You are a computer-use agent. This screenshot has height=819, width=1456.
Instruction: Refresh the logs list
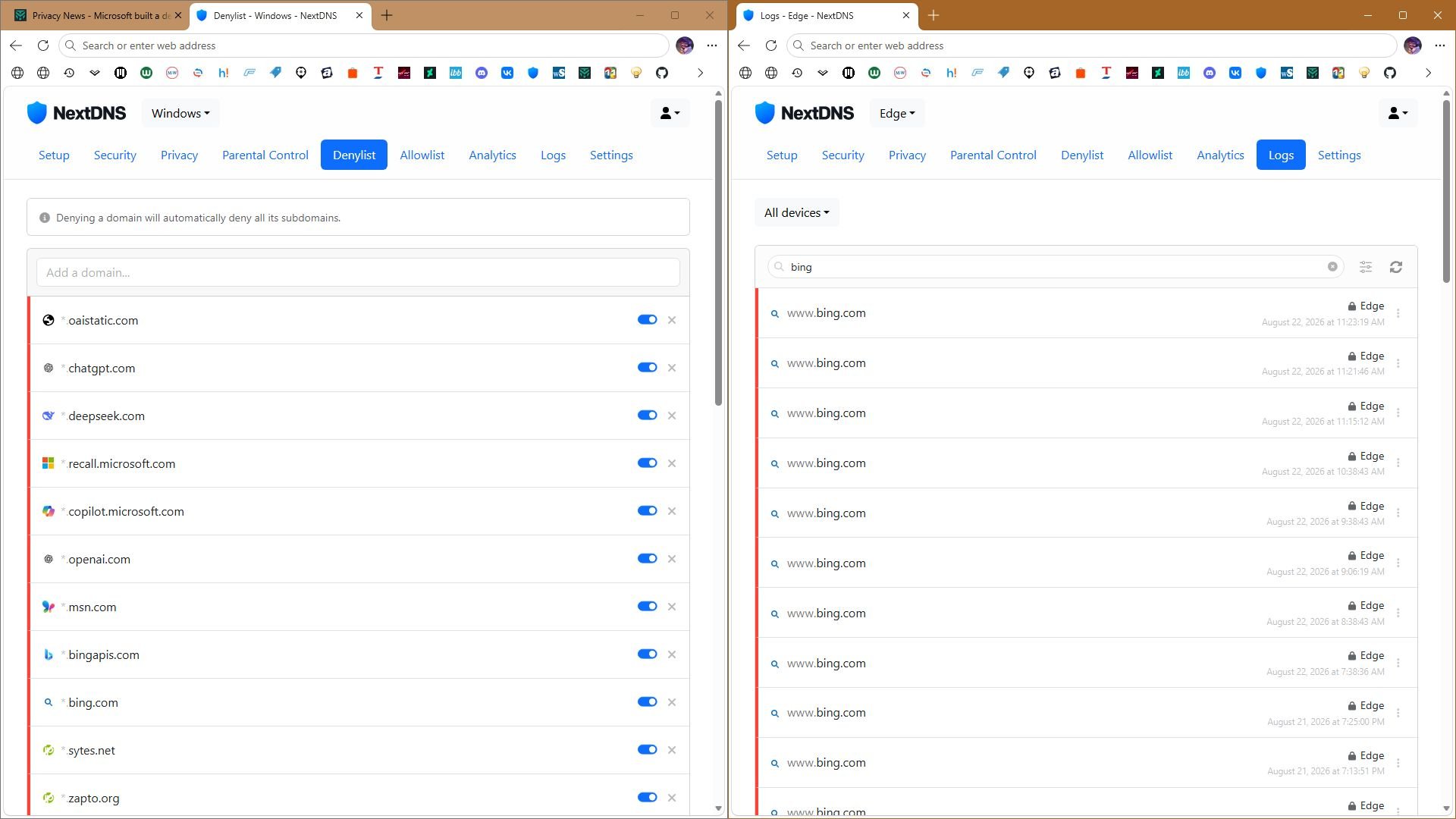pyautogui.click(x=1396, y=267)
